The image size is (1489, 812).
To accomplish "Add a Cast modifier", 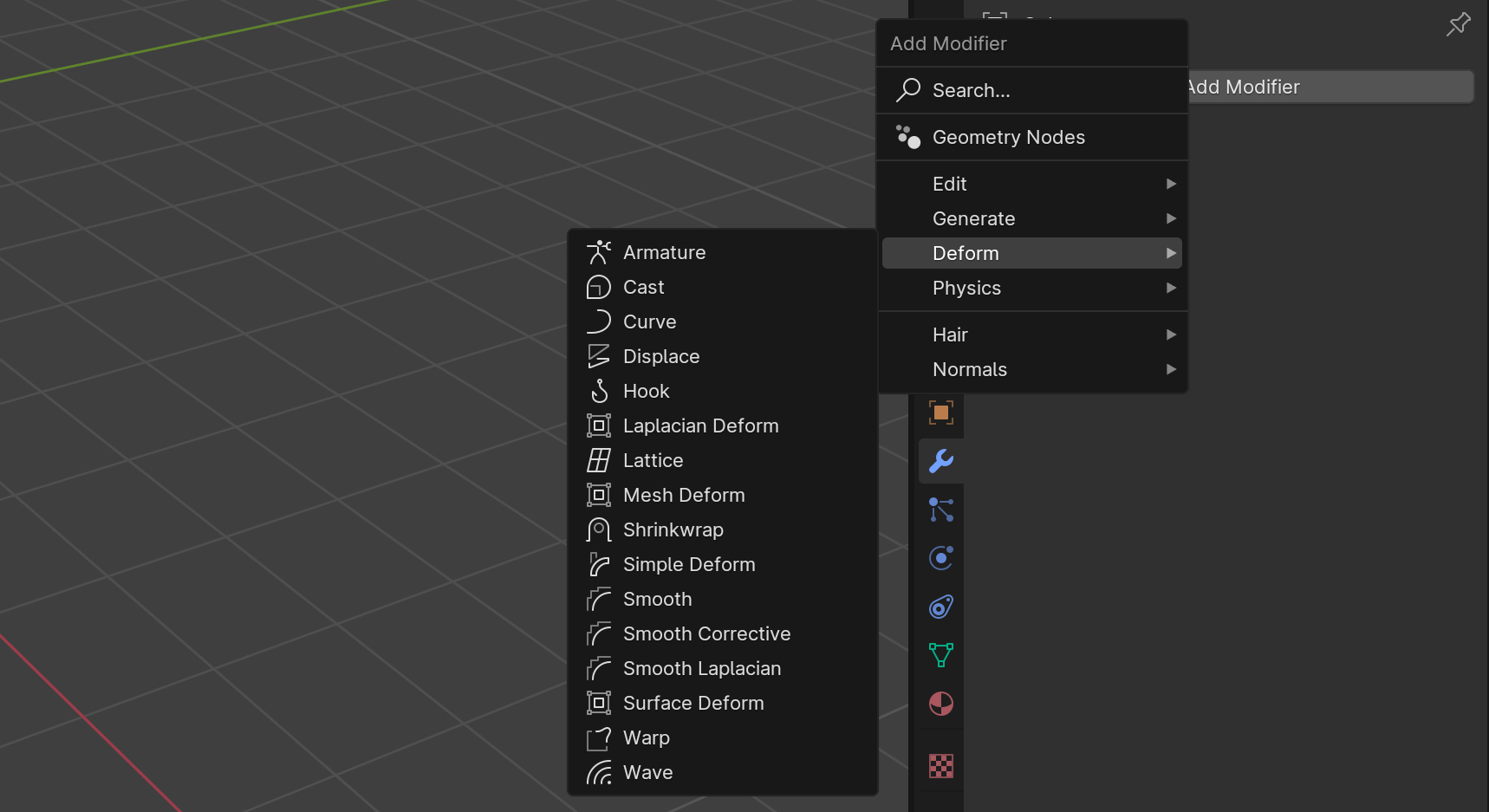I will [x=723, y=287].
